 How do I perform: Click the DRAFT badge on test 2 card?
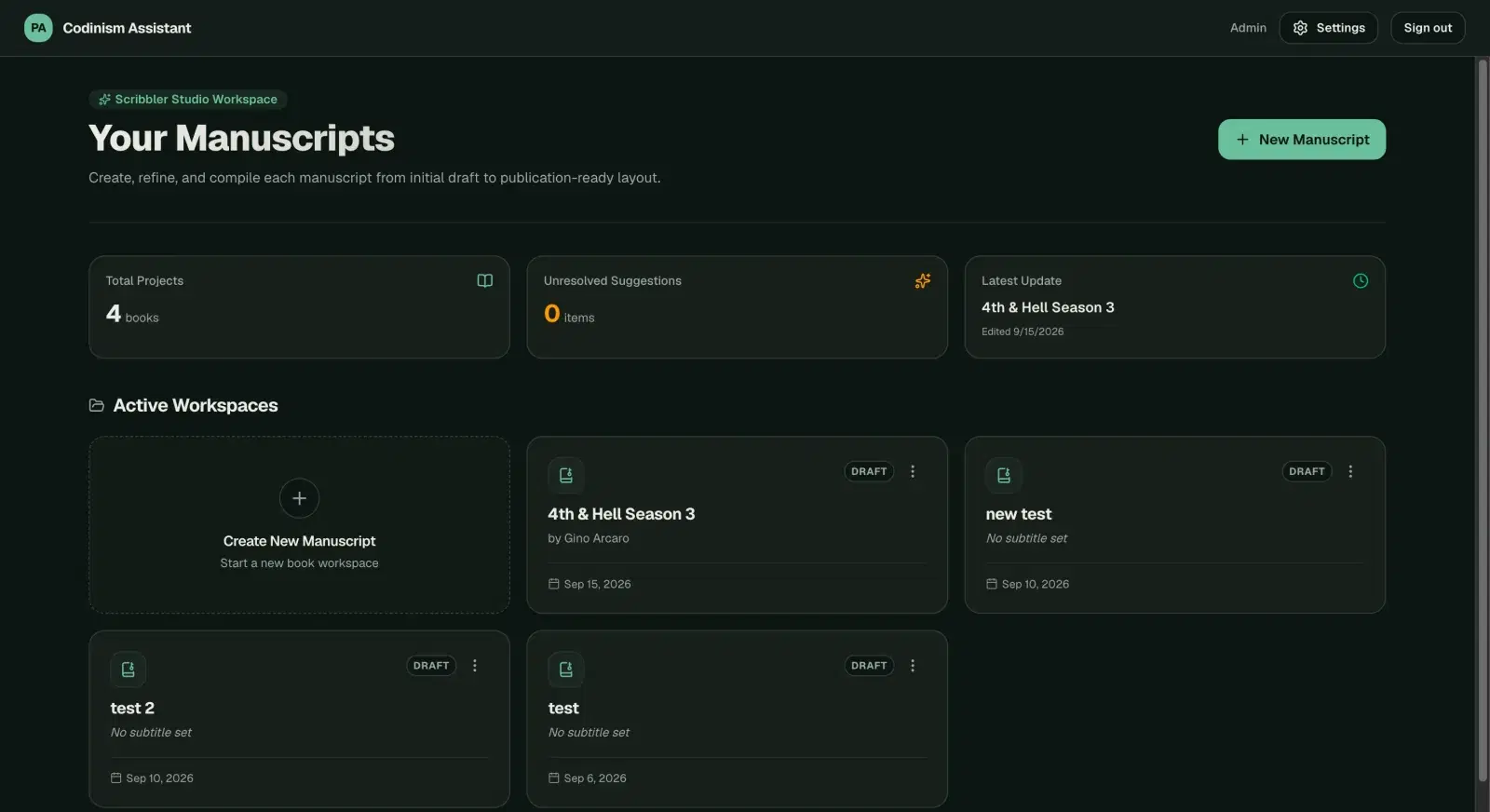[431, 665]
